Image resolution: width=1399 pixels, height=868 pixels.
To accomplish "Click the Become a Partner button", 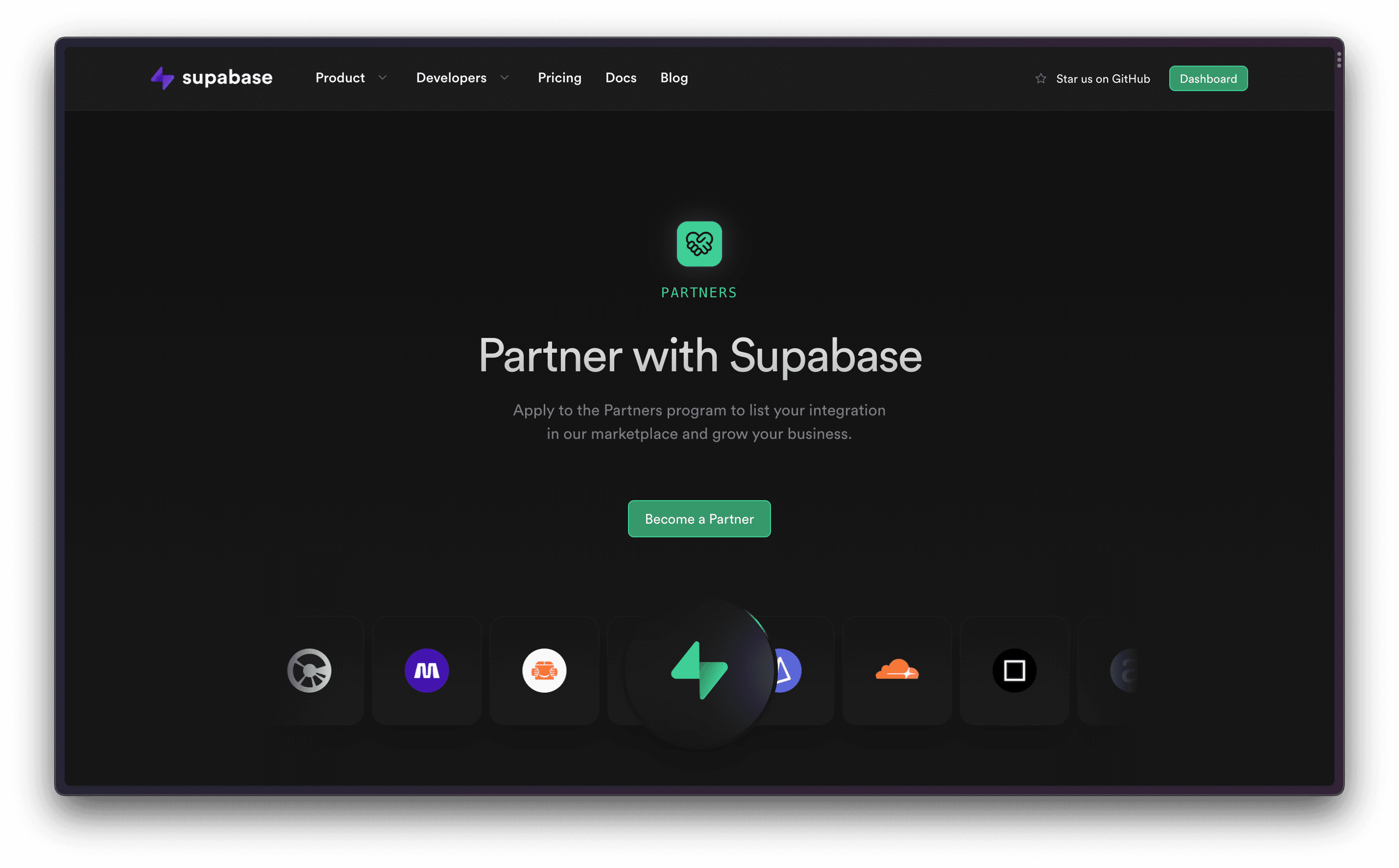I will (699, 518).
